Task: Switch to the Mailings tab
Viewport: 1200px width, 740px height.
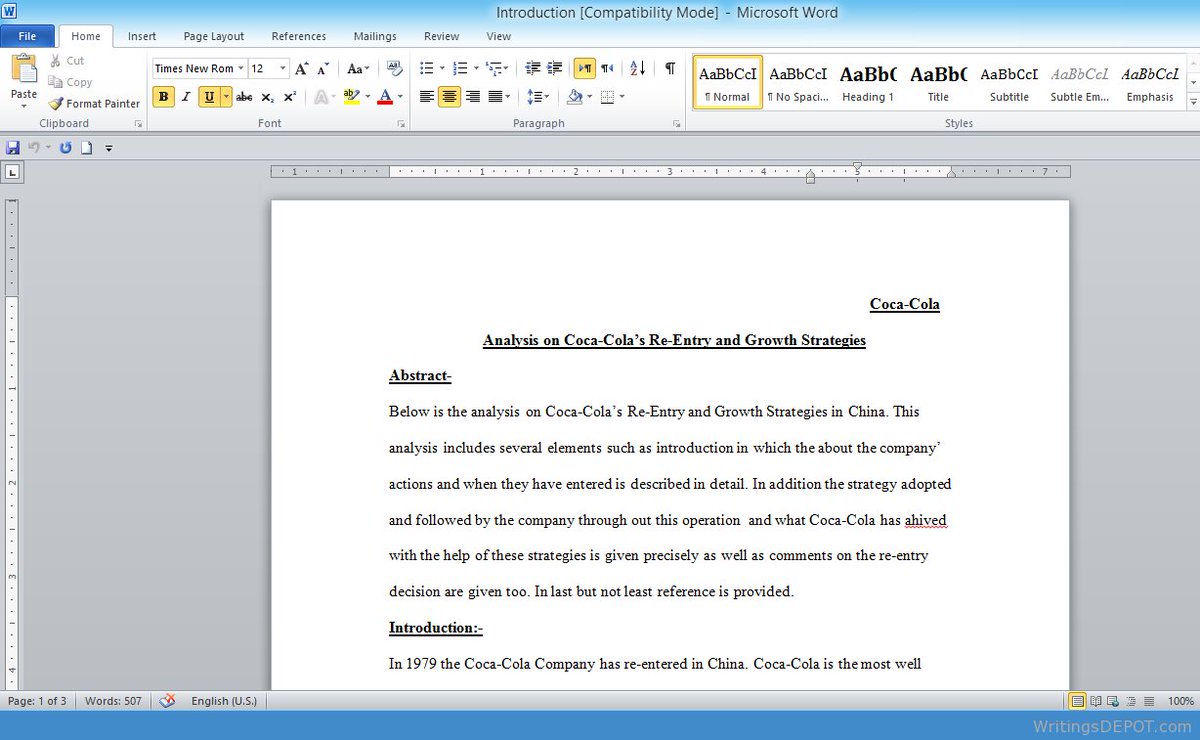Action: click(x=375, y=36)
